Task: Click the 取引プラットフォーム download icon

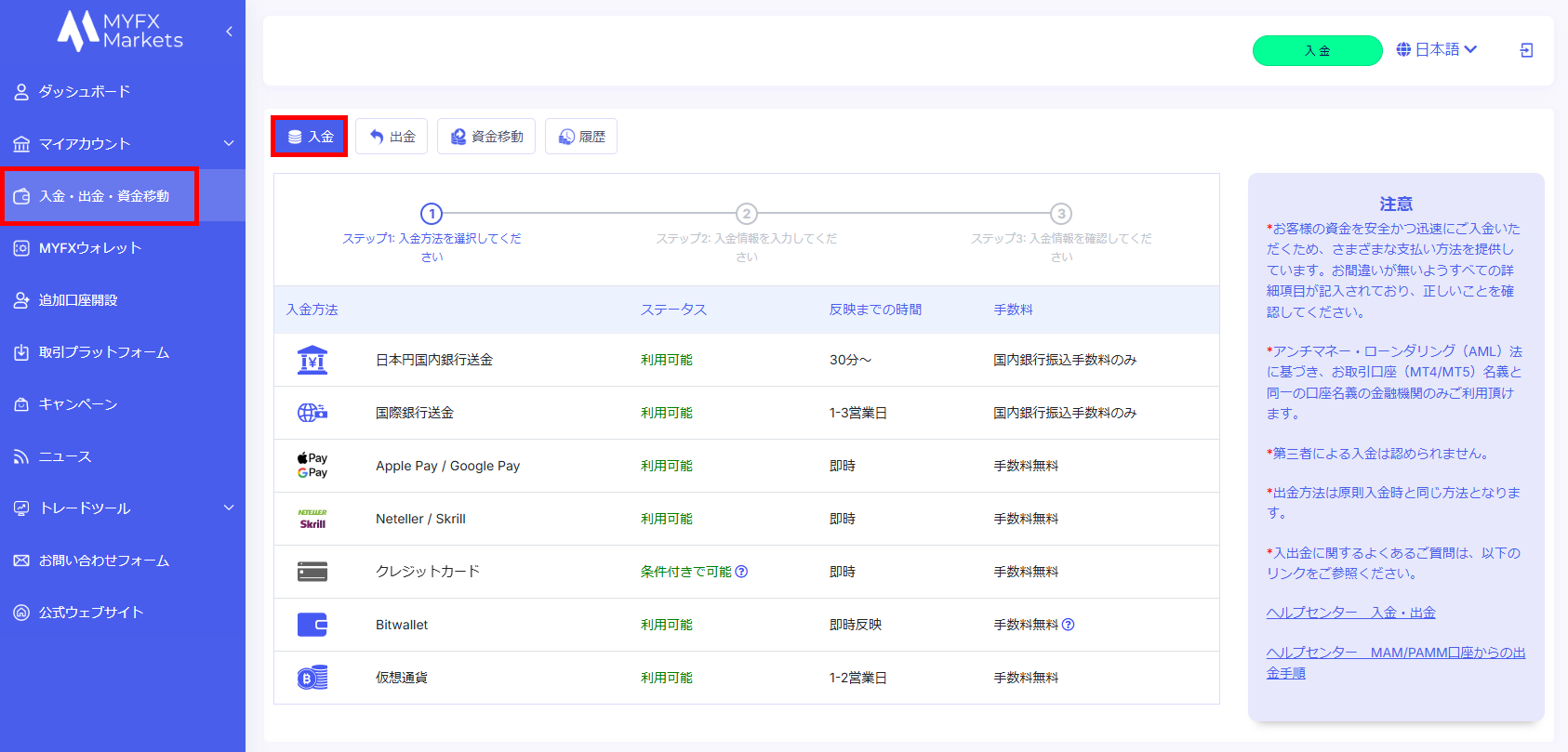Action: point(21,352)
